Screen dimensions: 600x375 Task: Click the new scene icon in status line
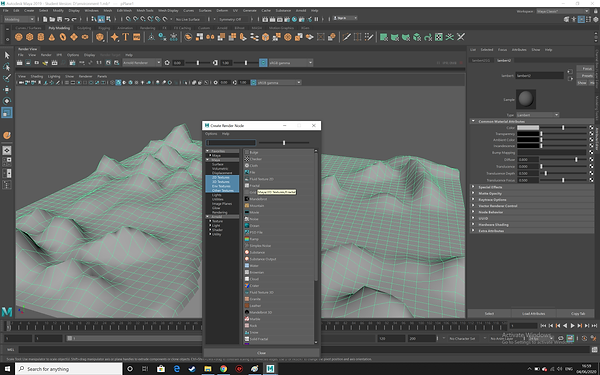pos(45,19)
